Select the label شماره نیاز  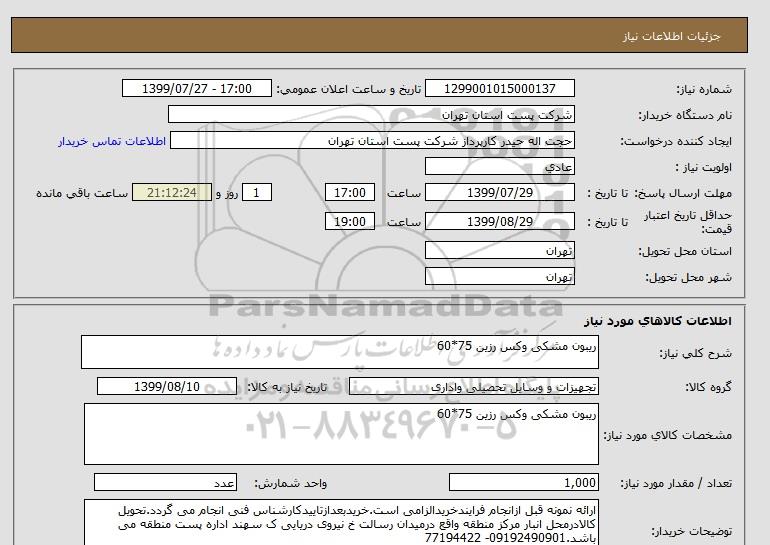pyautogui.click(x=704, y=89)
